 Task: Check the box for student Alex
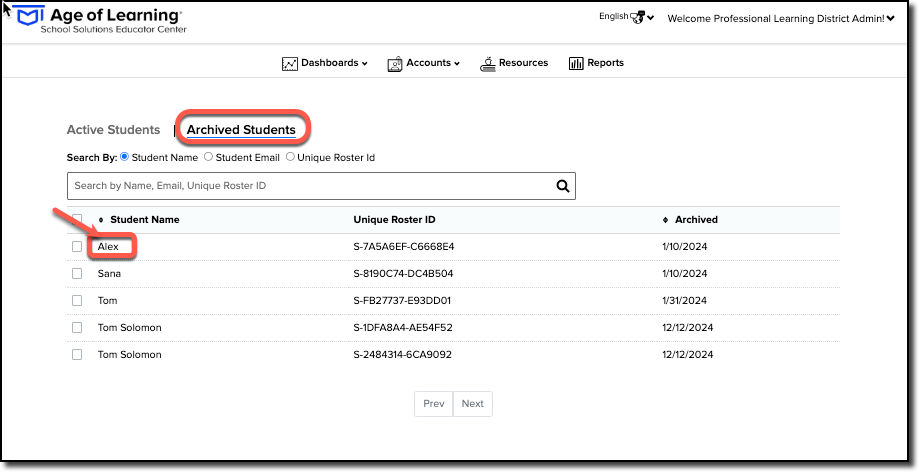(77, 246)
